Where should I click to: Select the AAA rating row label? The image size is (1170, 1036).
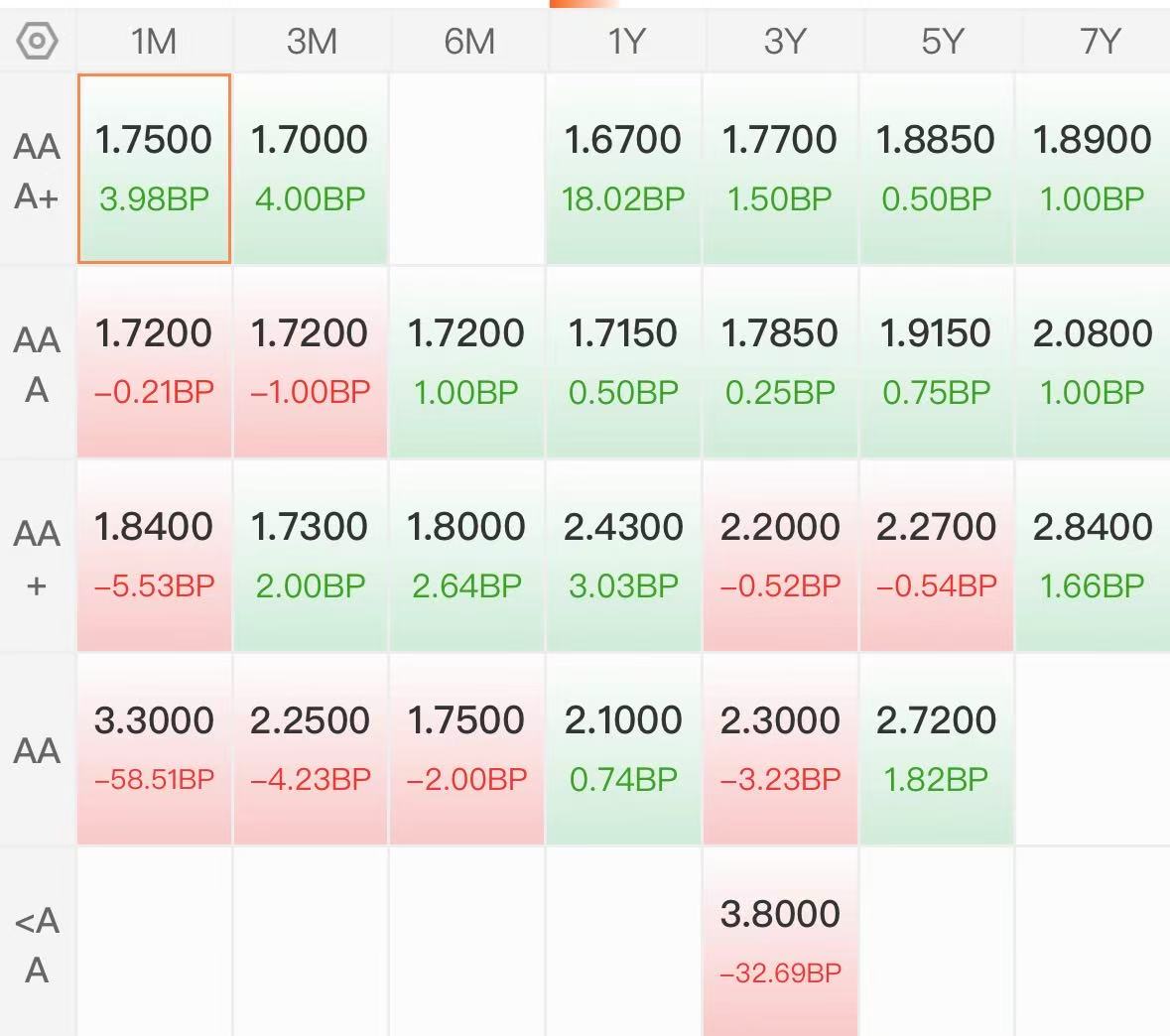tap(37, 363)
